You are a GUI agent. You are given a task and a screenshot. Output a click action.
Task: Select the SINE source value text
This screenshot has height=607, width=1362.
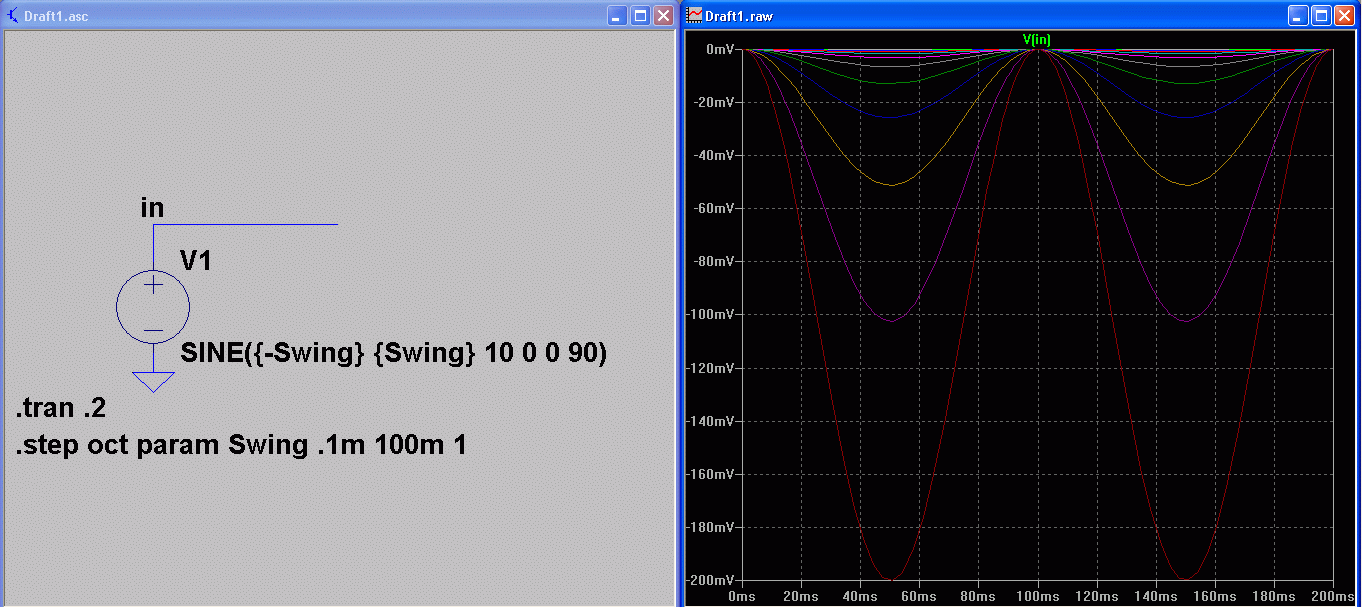point(393,354)
